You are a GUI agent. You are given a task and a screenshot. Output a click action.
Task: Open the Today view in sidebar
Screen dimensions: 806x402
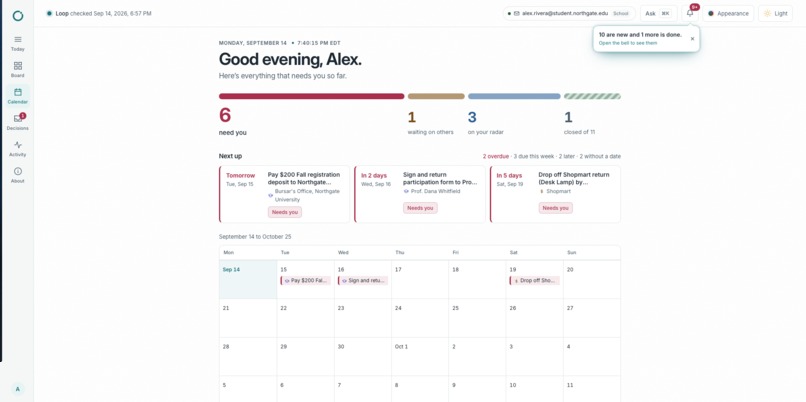tap(17, 43)
